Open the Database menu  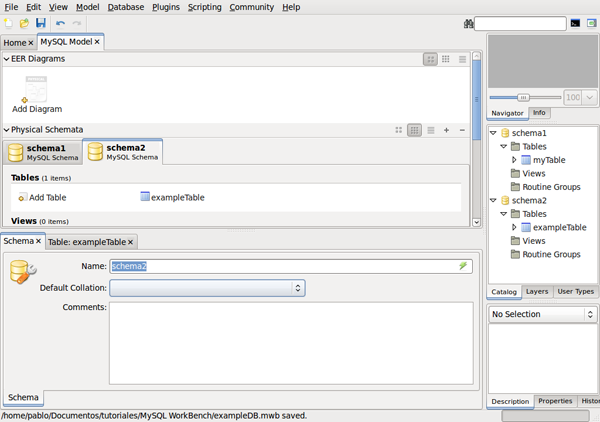click(126, 7)
